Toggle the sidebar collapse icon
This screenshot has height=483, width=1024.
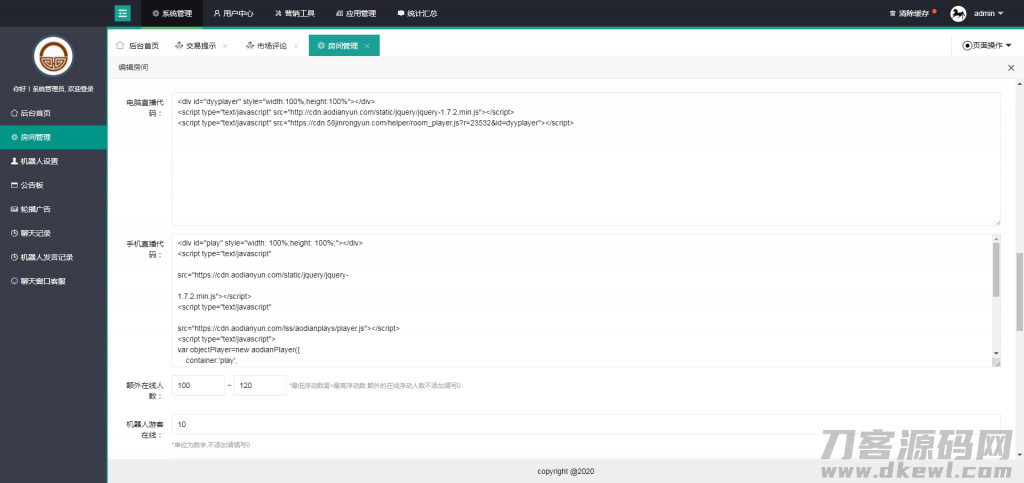(x=123, y=13)
